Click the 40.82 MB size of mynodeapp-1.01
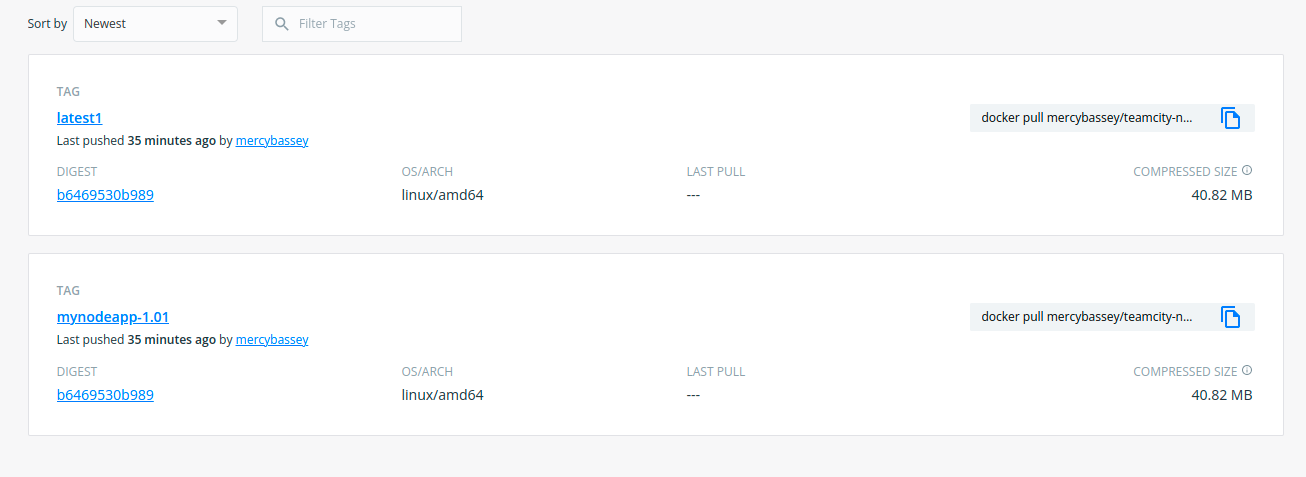 coord(1222,395)
